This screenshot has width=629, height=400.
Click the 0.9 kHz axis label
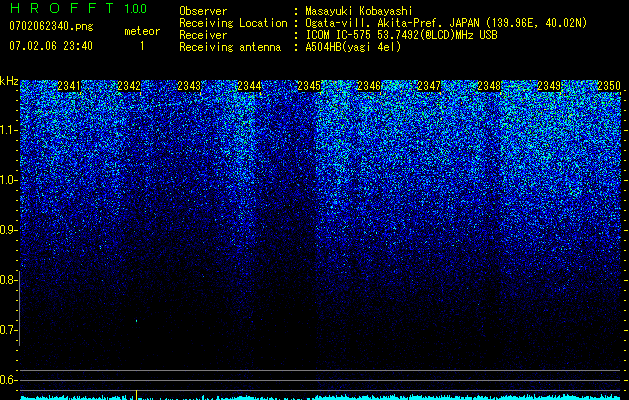point(7,230)
